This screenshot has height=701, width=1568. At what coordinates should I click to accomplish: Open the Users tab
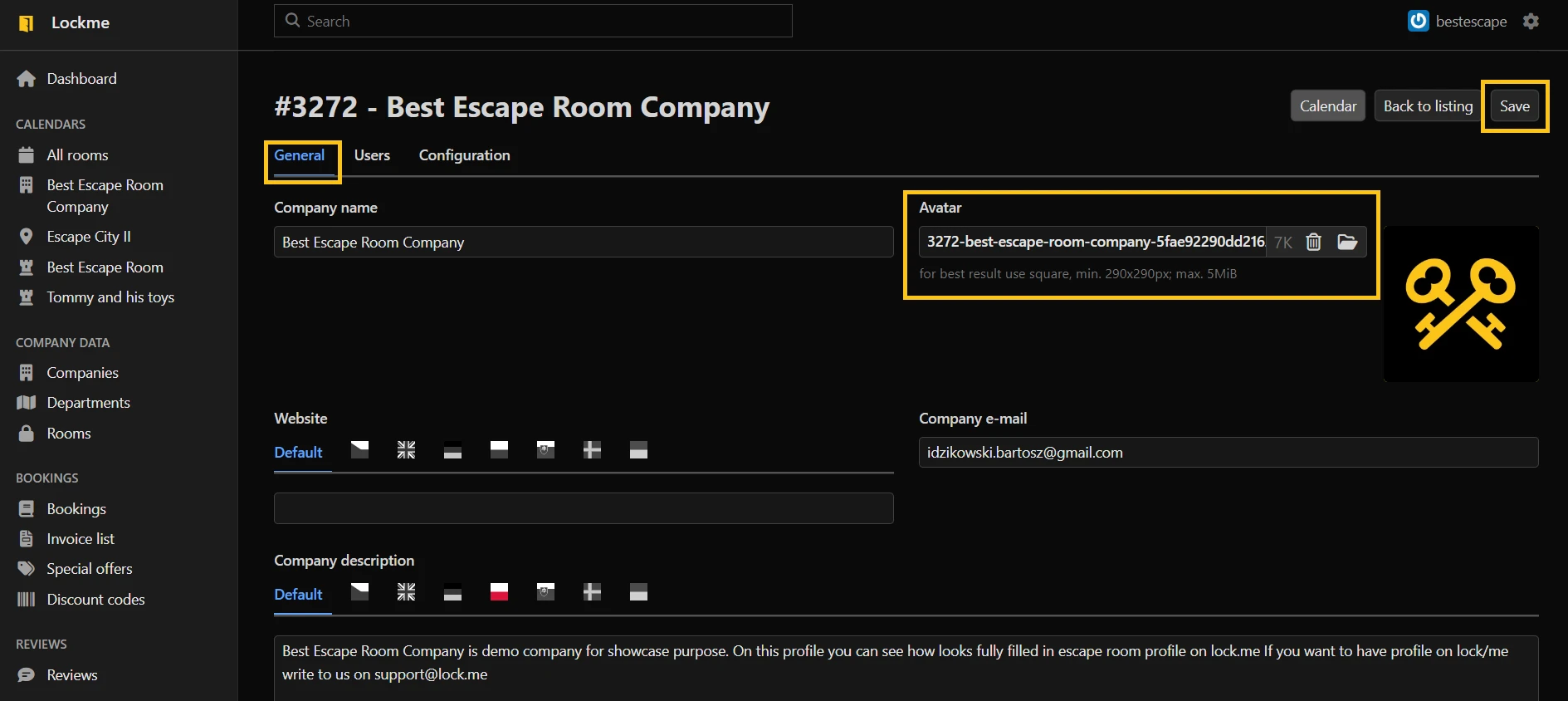(372, 155)
